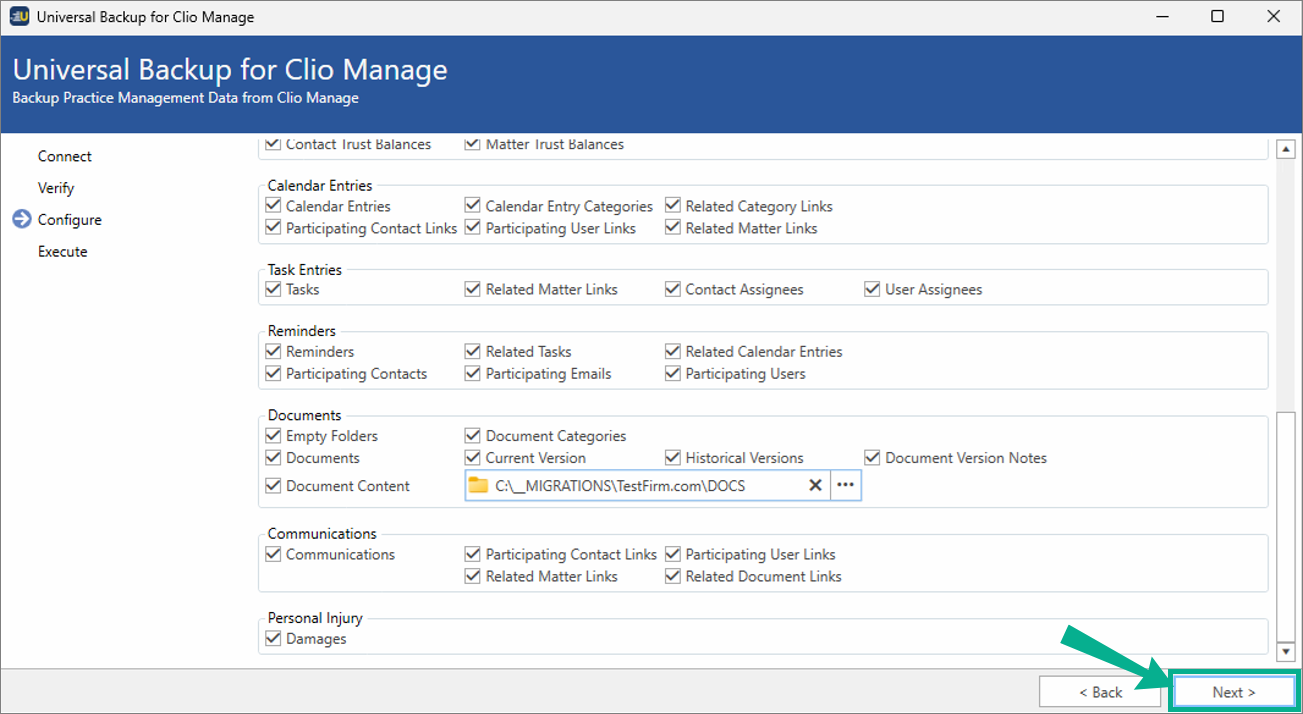The height and width of the screenshot is (714, 1303).
Task: Toggle Participating User Links under Calendar Entries
Action: (x=473, y=228)
